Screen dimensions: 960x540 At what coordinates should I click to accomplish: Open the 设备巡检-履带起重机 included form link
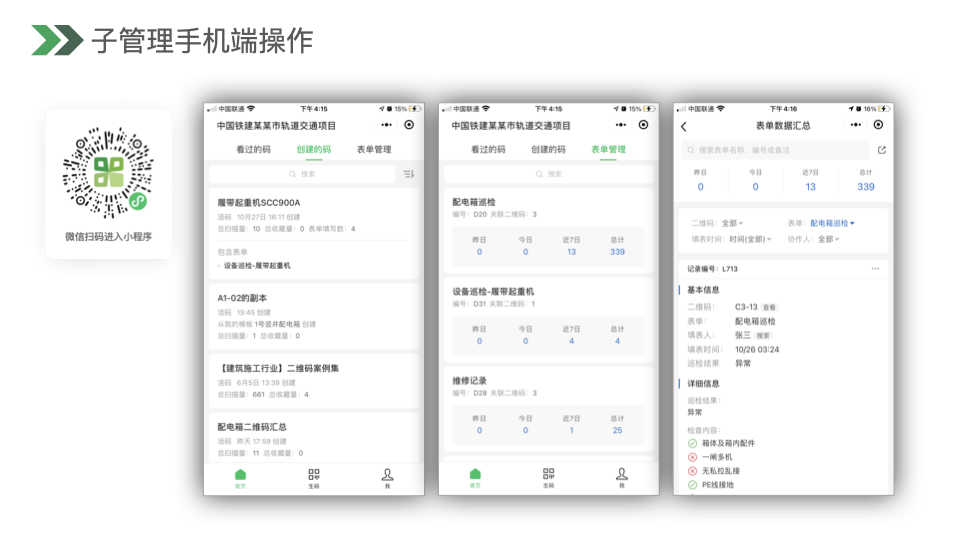[257, 266]
